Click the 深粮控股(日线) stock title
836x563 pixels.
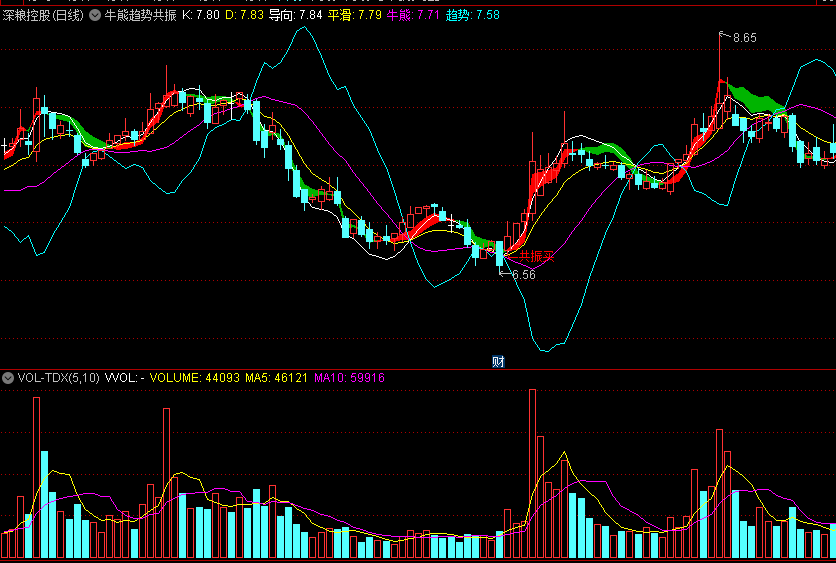[x=43, y=15]
